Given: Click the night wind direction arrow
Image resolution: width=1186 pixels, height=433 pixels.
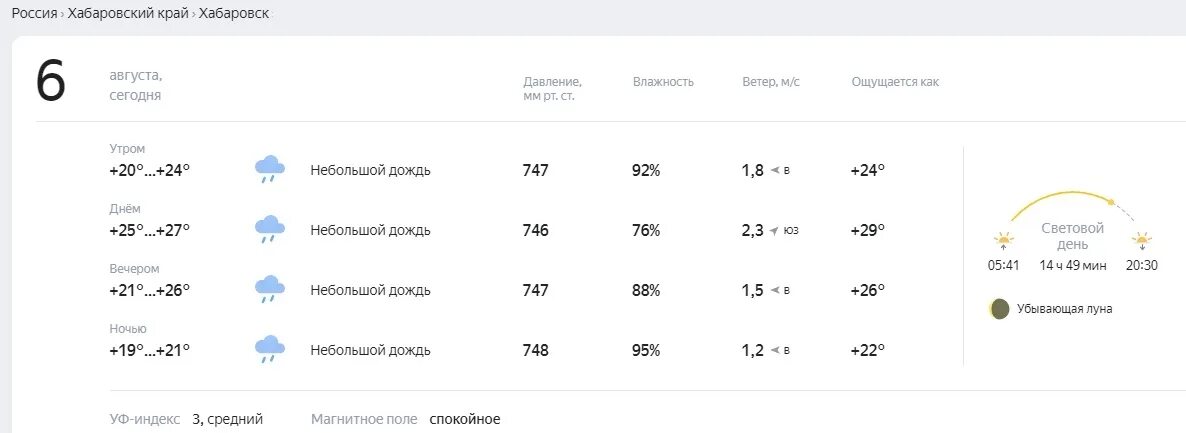Looking at the screenshot, I should [775, 350].
